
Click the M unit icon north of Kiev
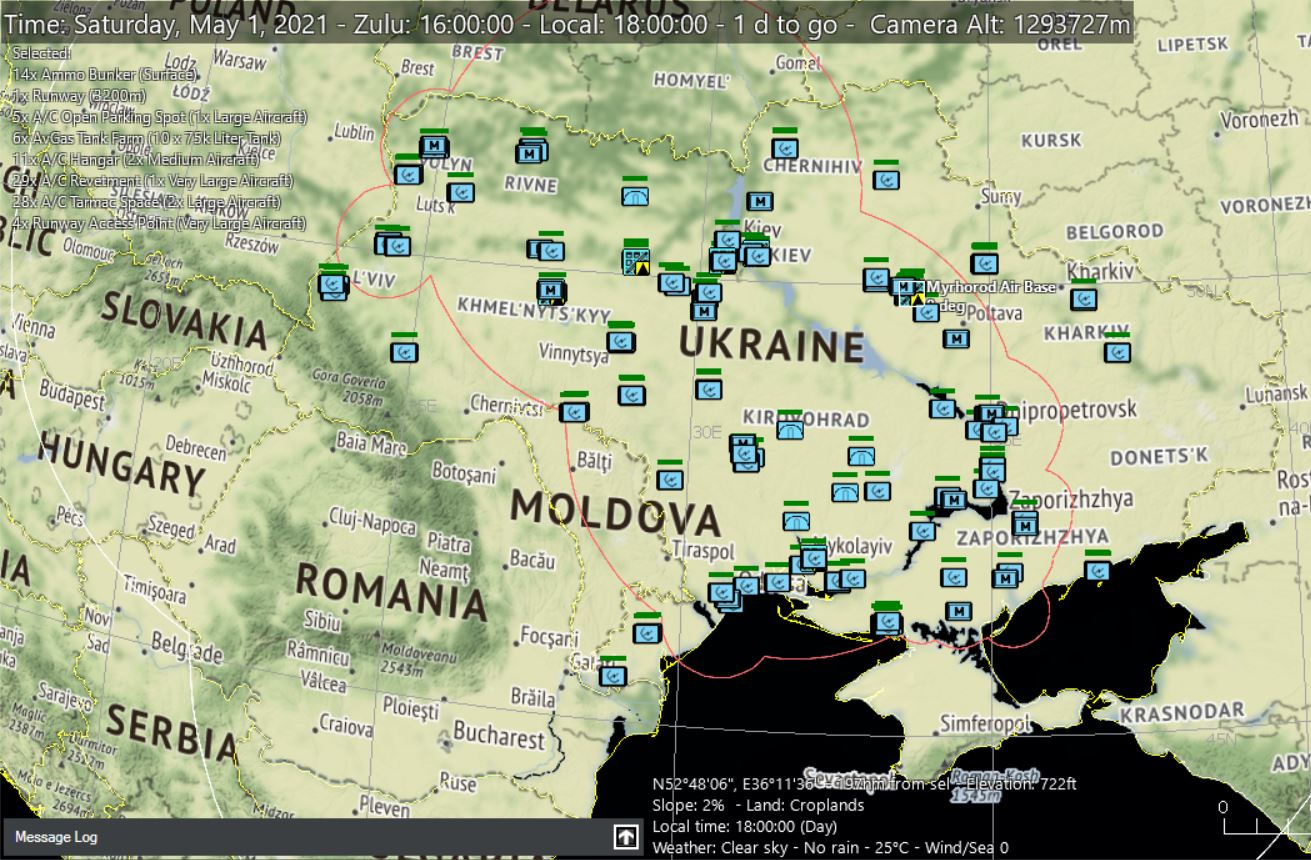(x=760, y=201)
